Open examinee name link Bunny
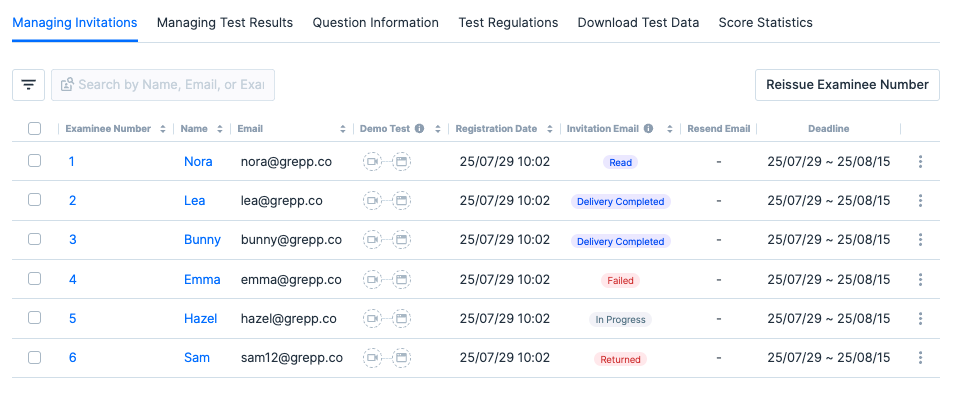The image size is (972, 396). point(202,240)
